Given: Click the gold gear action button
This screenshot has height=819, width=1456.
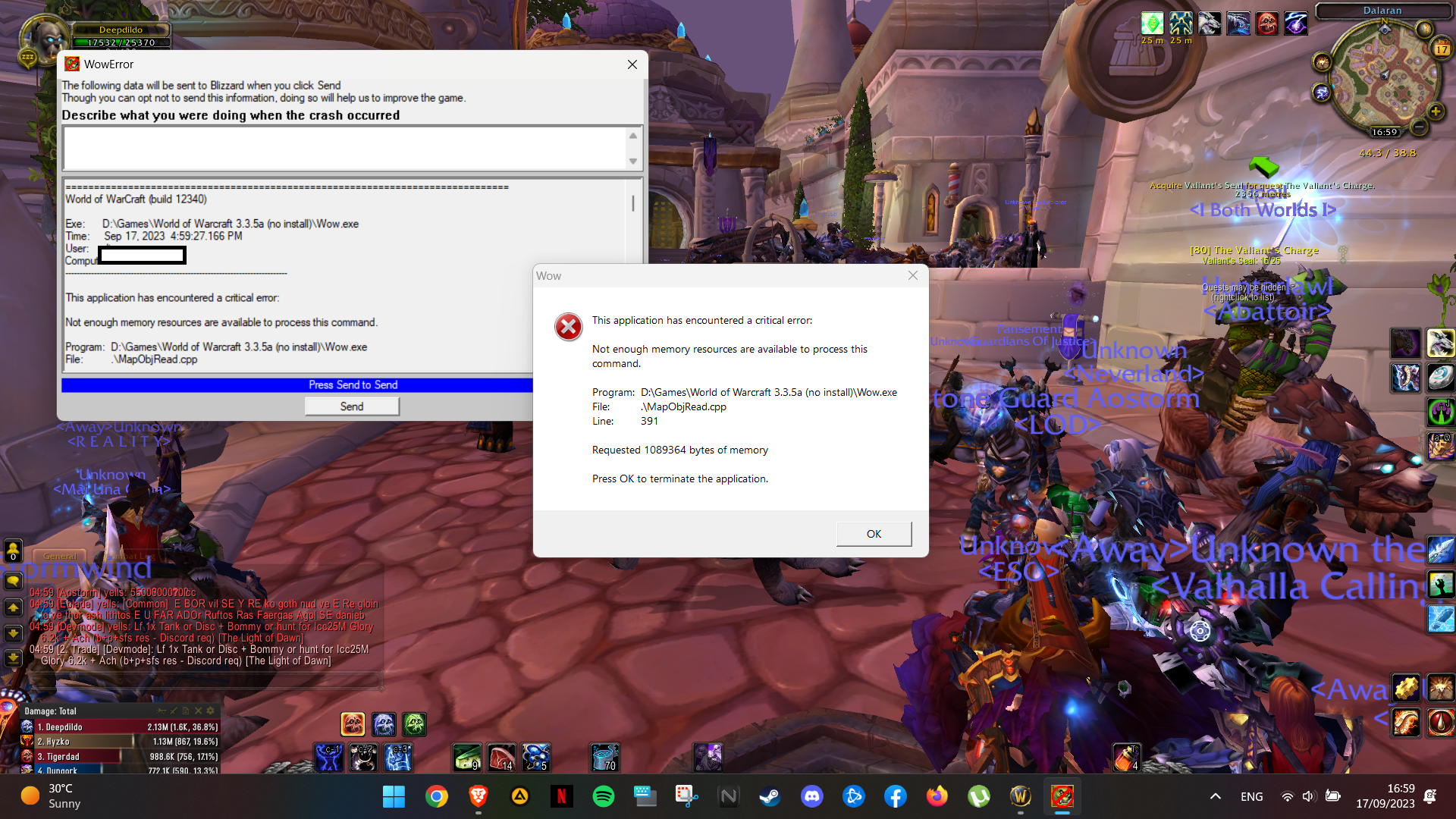Looking at the screenshot, I should [1406, 688].
